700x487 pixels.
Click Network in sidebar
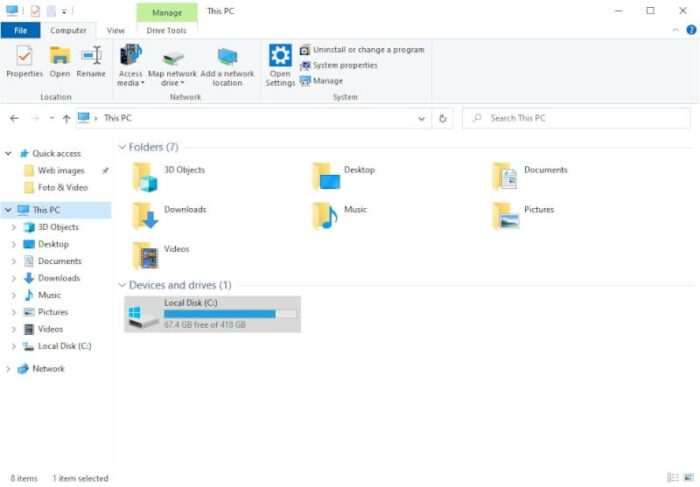coord(48,369)
